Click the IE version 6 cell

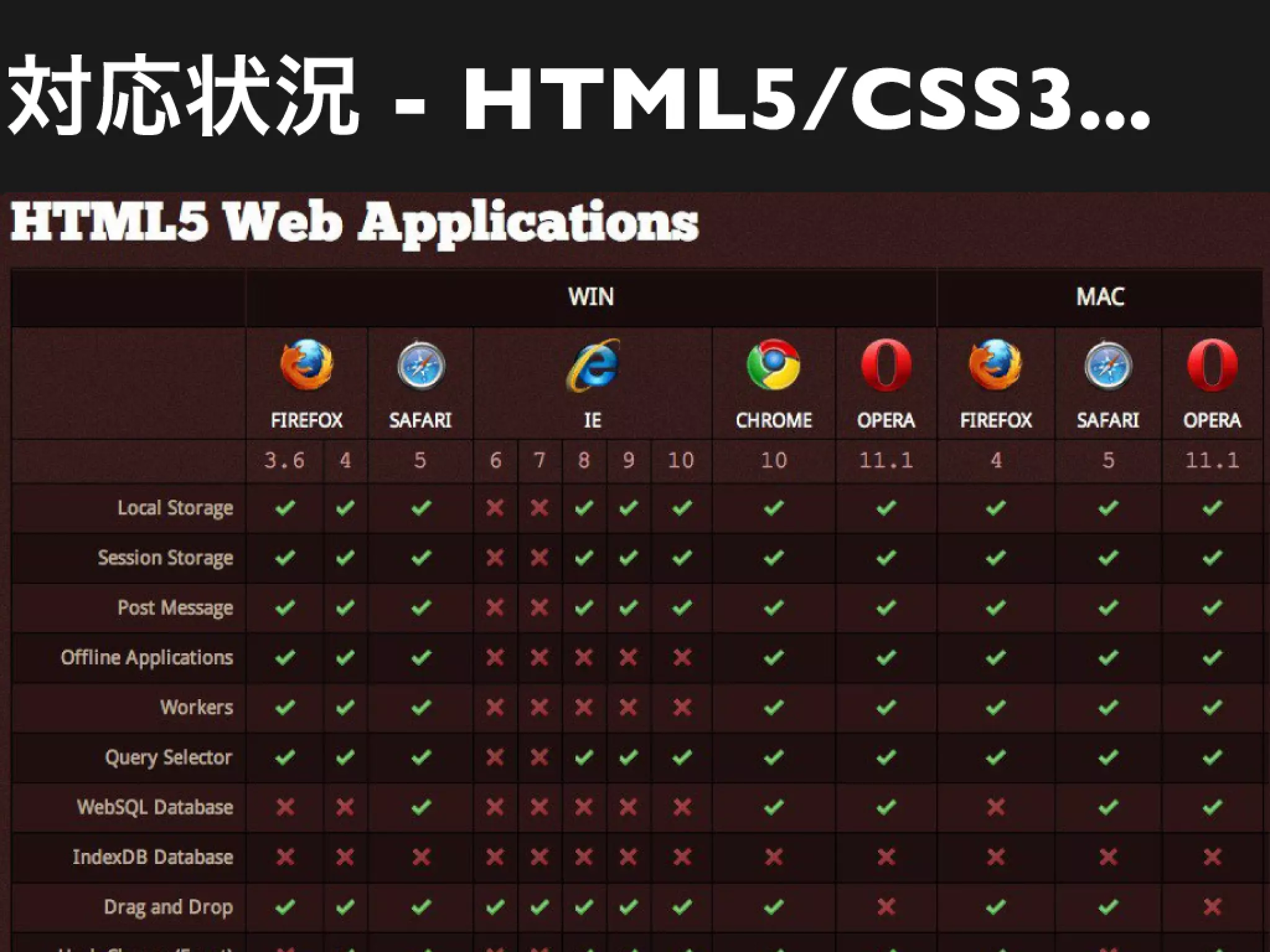[495, 461]
